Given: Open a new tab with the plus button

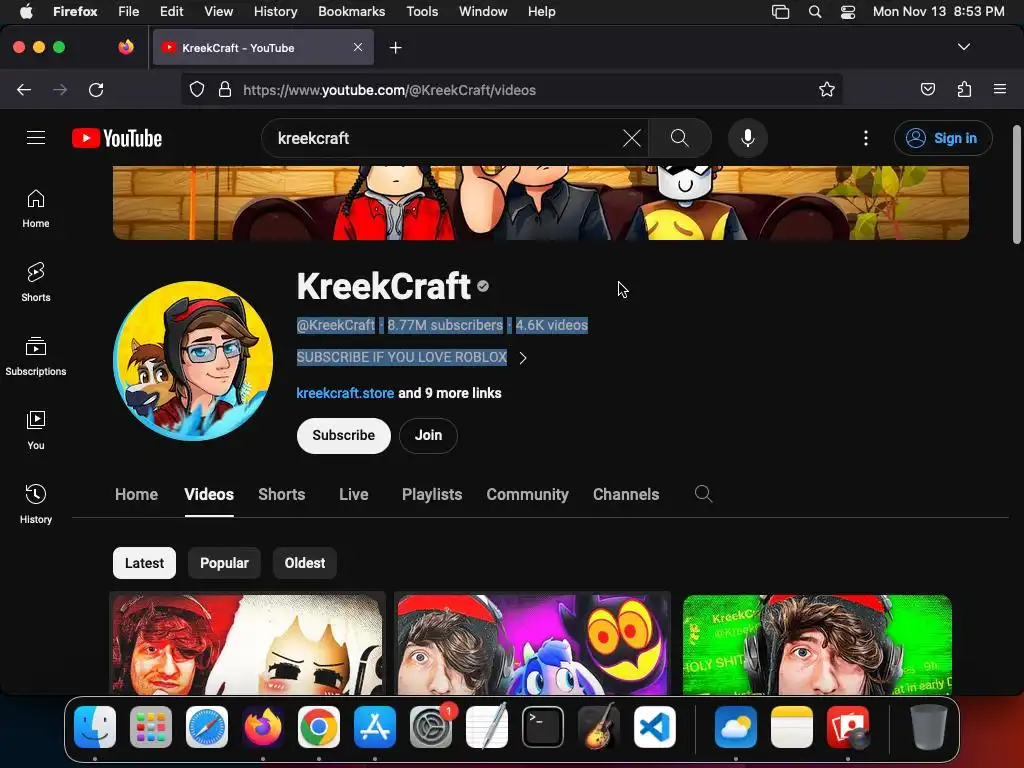Looking at the screenshot, I should coord(395,48).
